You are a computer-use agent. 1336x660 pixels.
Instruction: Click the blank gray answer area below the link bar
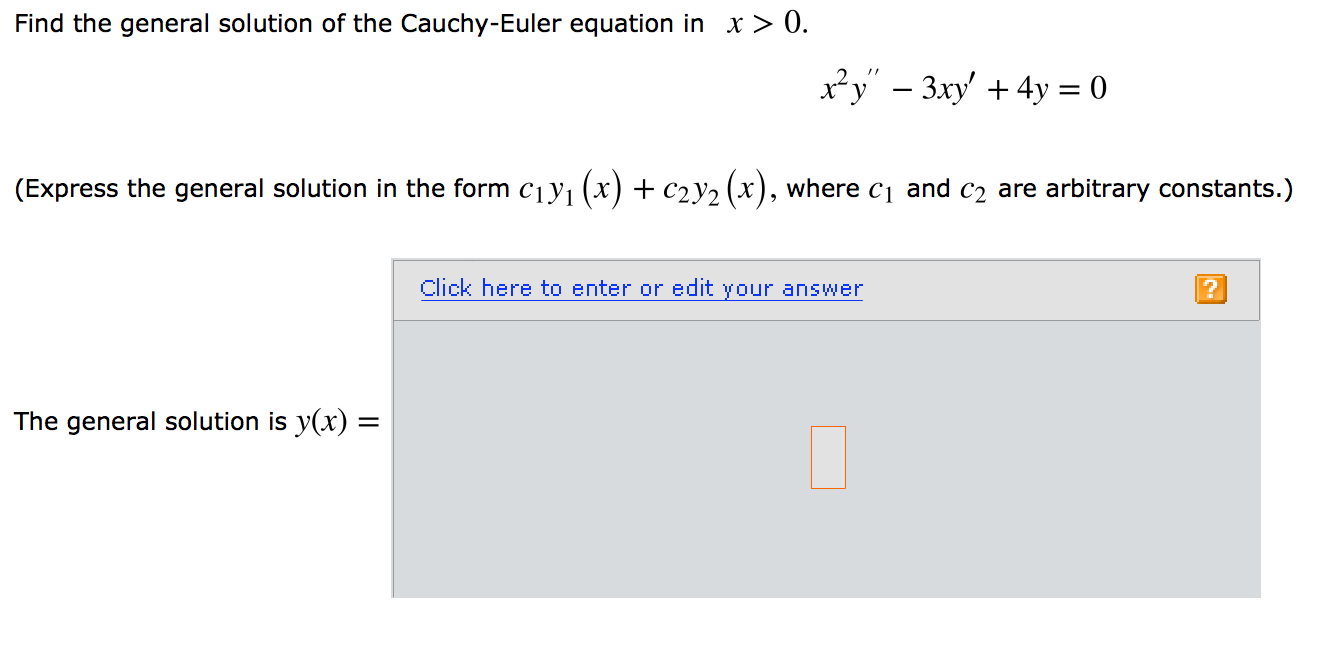point(826,459)
